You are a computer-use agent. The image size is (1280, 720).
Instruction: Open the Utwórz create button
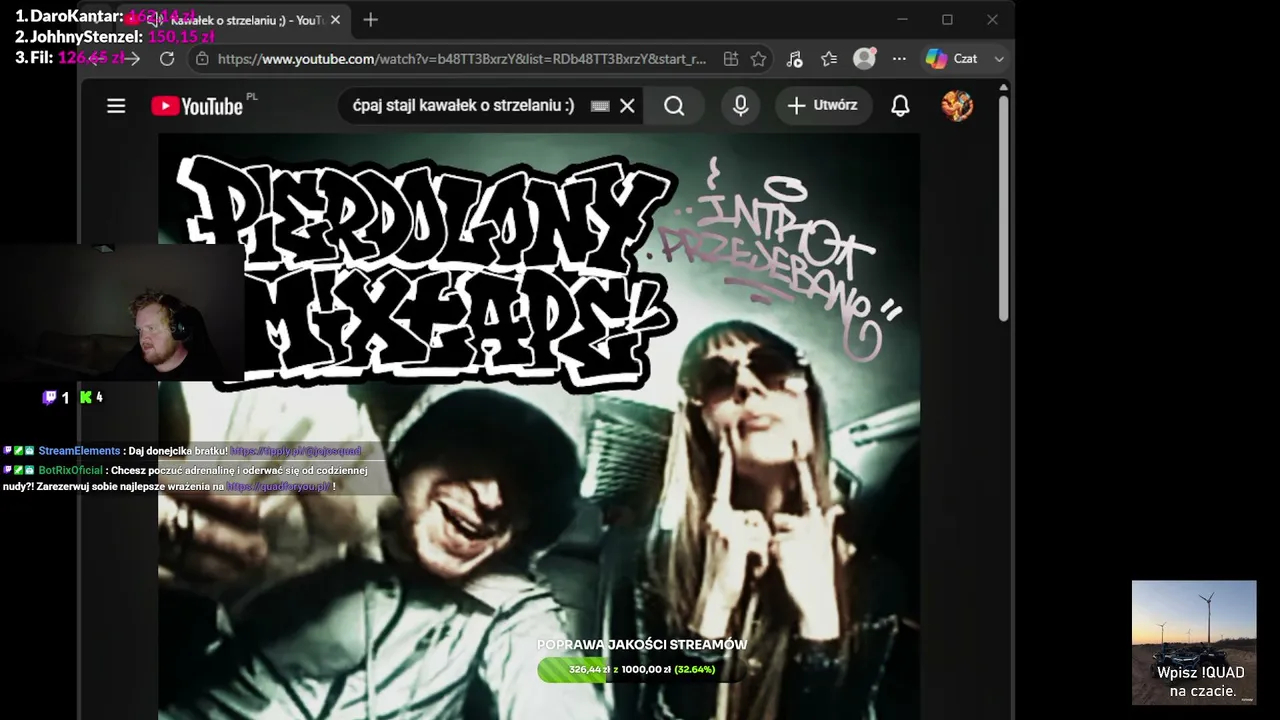822,105
